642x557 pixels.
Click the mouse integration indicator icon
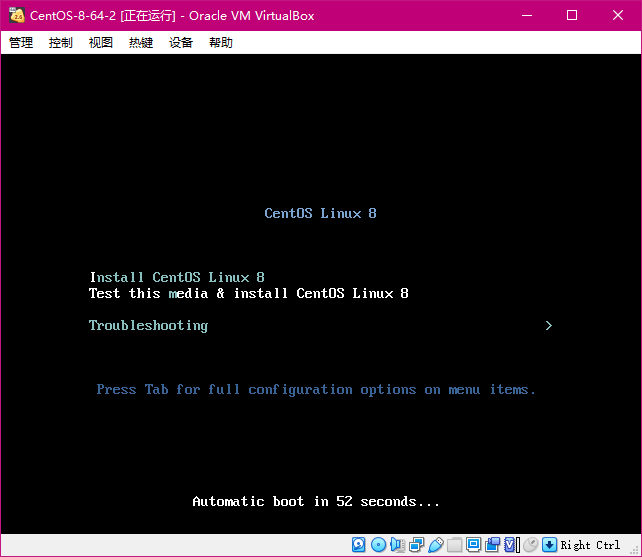click(531, 545)
